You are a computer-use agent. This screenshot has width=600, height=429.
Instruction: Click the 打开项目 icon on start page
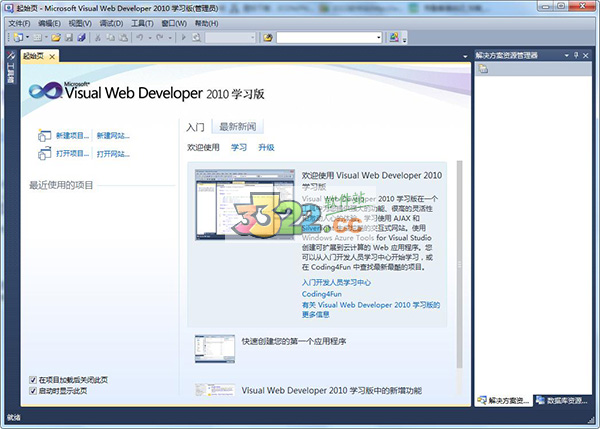44,154
